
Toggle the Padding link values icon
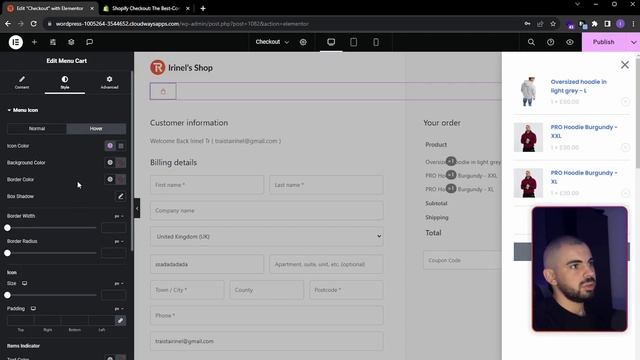tap(120, 320)
